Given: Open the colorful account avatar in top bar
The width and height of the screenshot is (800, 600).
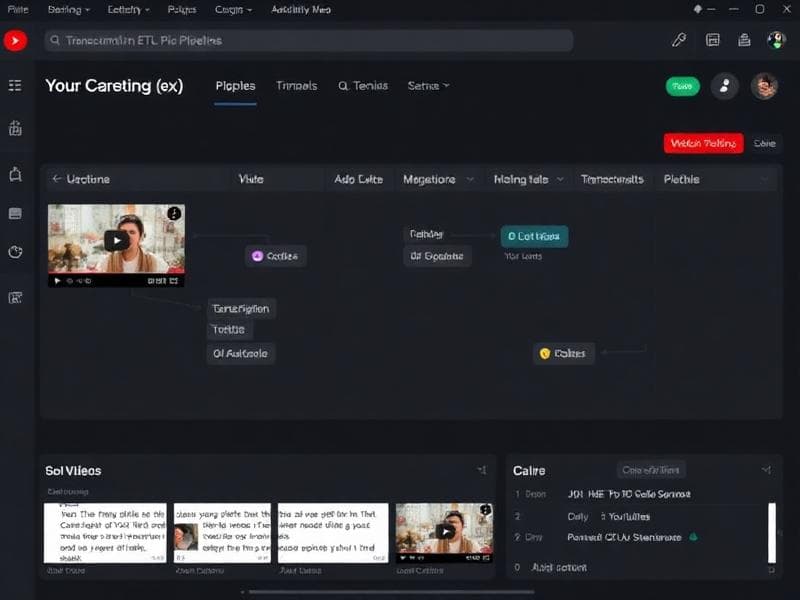Looking at the screenshot, I should (x=777, y=40).
